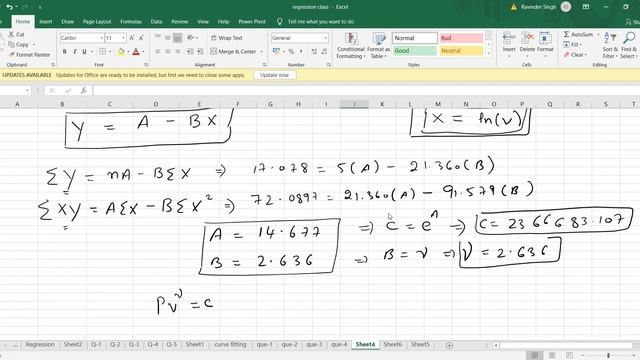
Task: Decrease the cell indent
Action: coord(190,51)
